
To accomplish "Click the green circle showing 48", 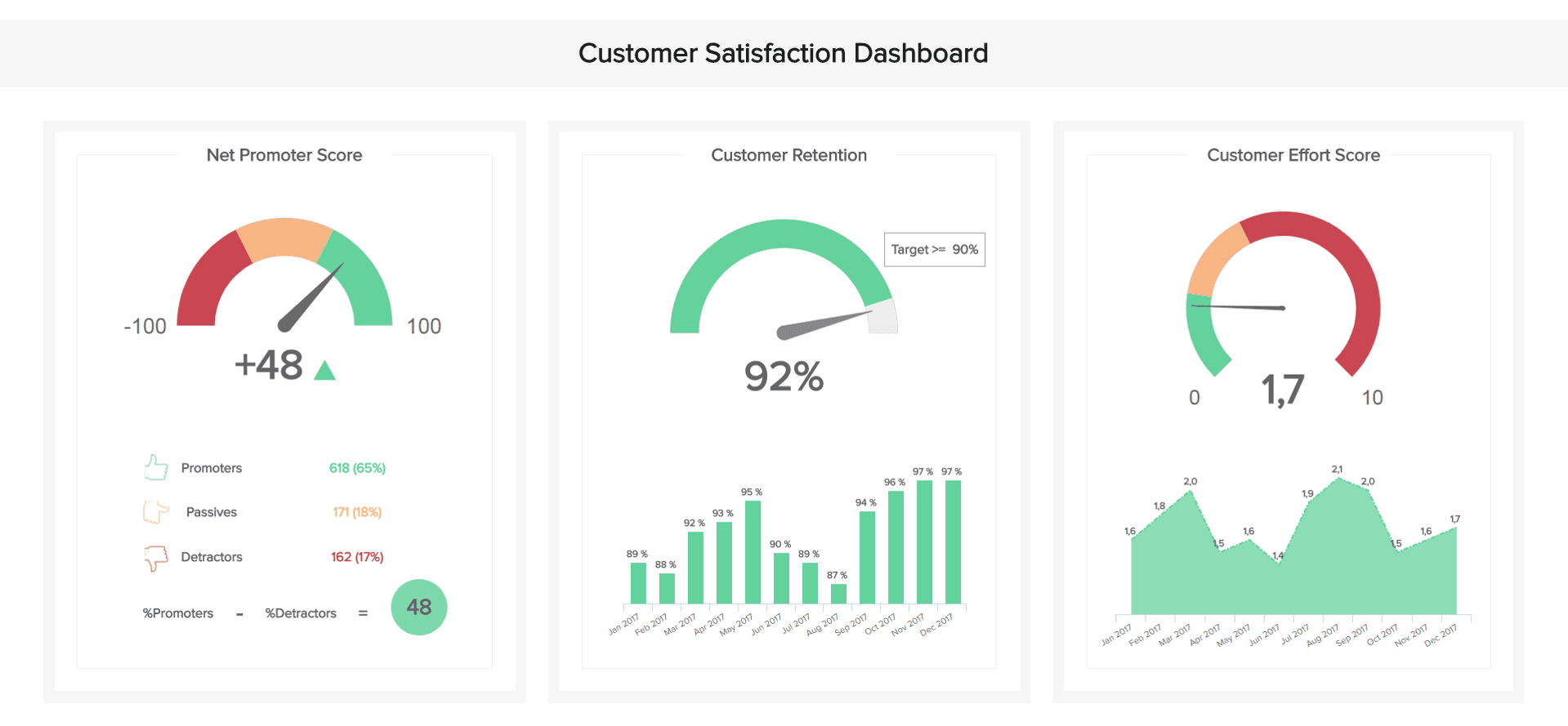I will click(x=419, y=608).
